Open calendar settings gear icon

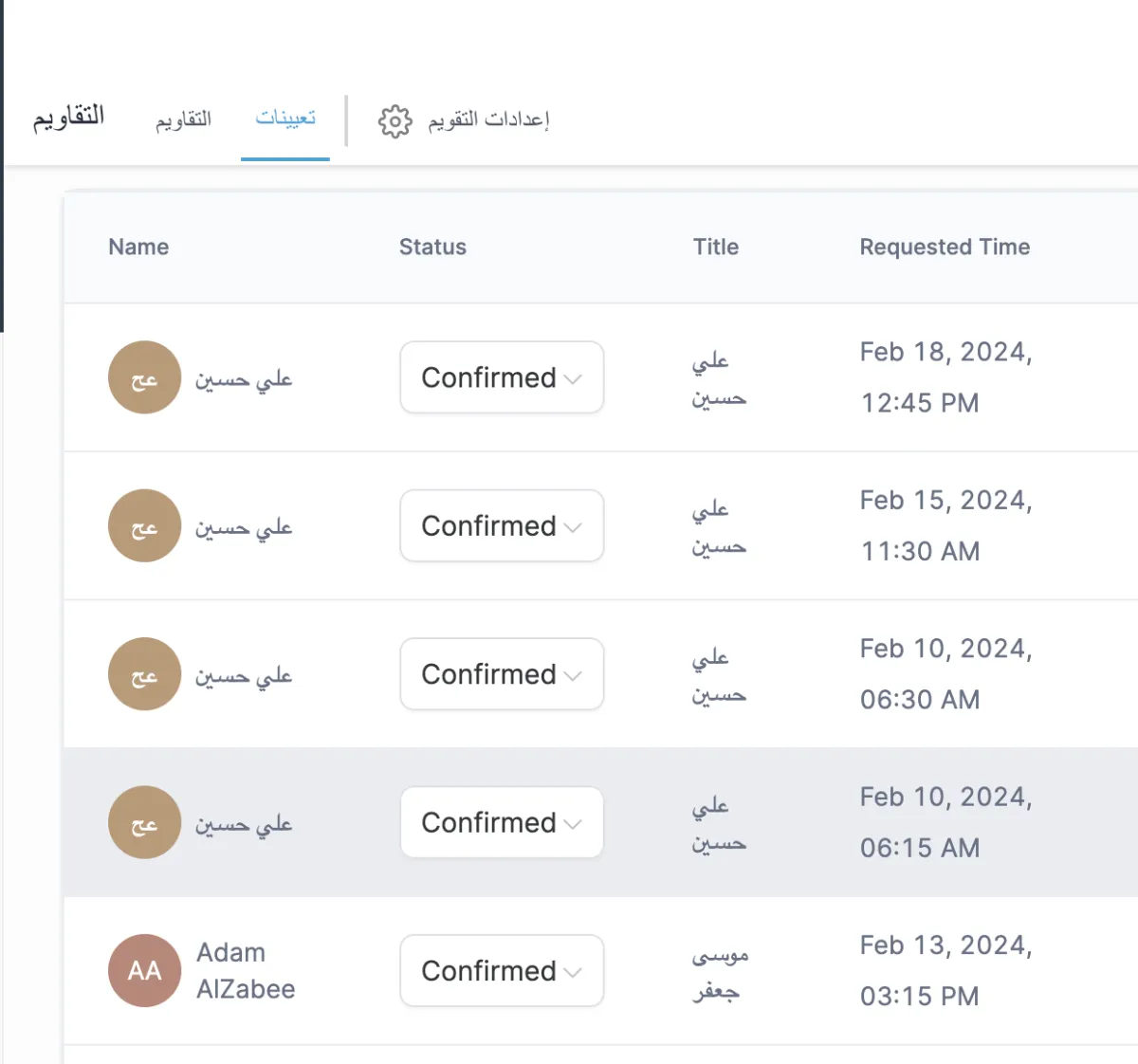coord(395,120)
